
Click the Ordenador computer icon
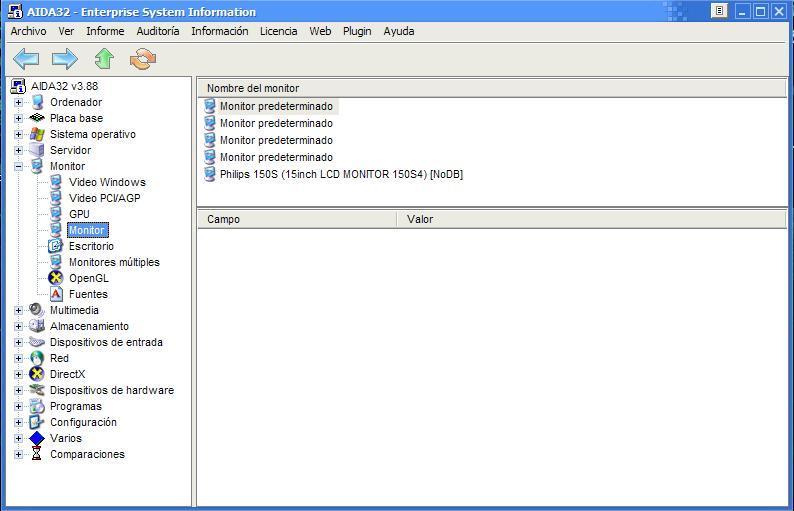coord(37,102)
